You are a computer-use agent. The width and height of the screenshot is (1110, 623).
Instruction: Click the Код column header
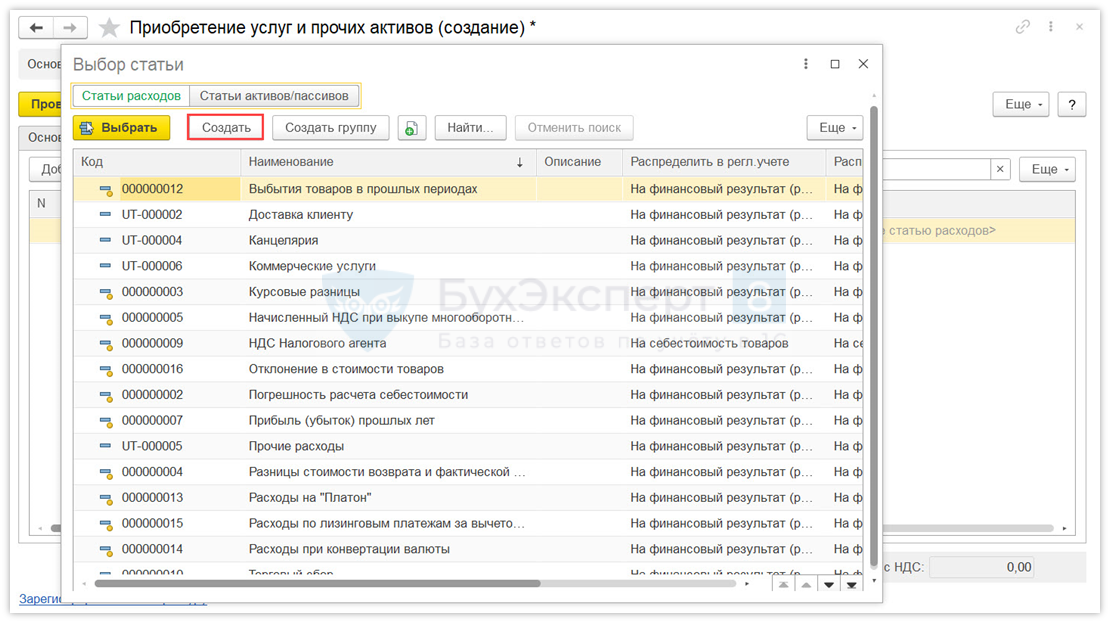157,162
